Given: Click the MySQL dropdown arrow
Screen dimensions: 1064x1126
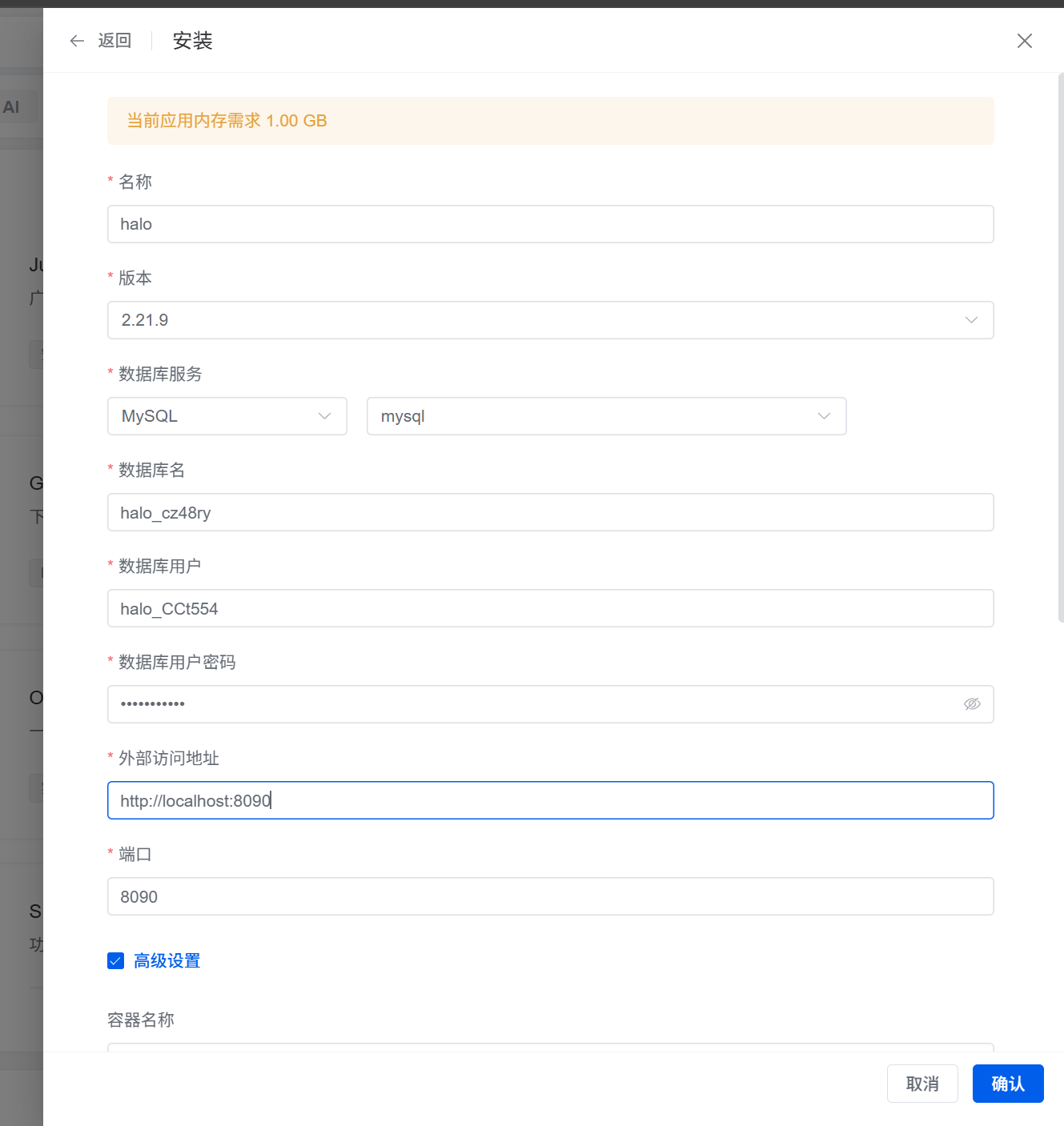Looking at the screenshot, I should tap(325, 416).
